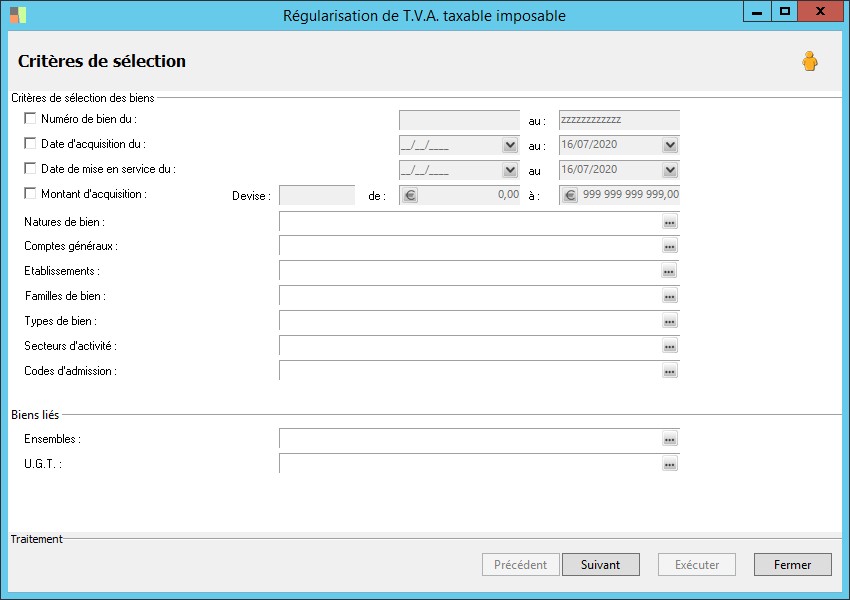850x600 pixels.
Task: Open Familles de bien ellipsis lookup
Action: 670,296
